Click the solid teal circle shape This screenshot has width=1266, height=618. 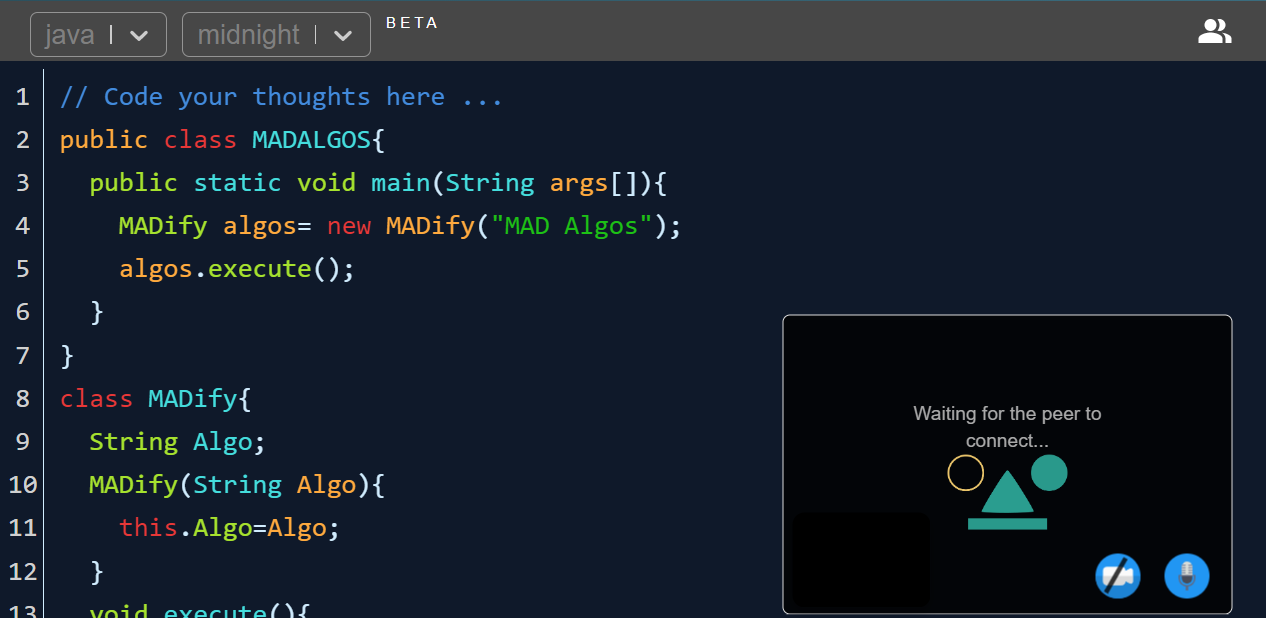tap(1049, 472)
